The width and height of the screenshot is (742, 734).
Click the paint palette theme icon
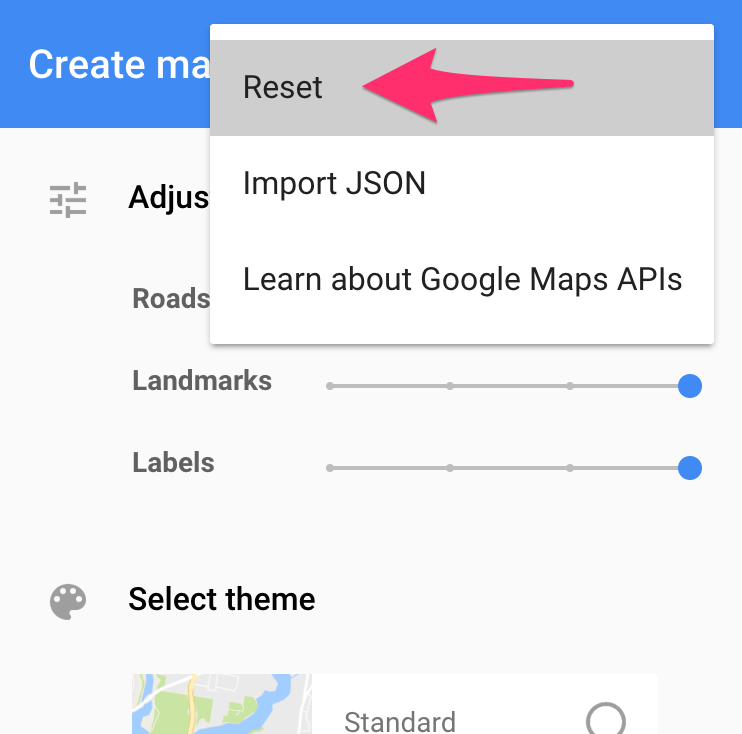tap(68, 601)
